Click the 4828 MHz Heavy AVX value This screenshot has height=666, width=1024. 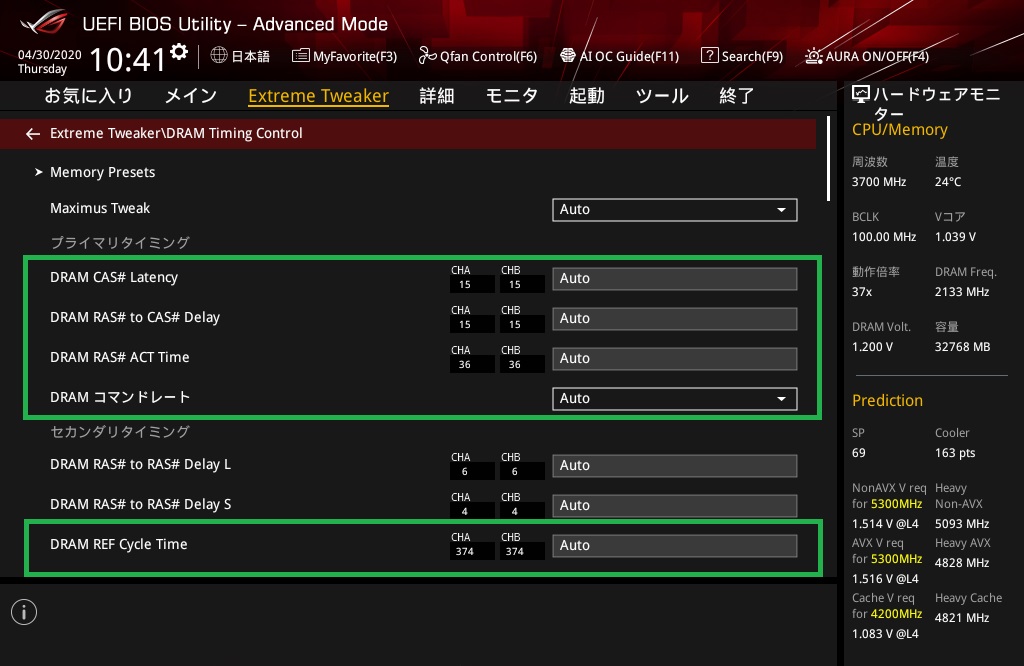tap(962, 563)
